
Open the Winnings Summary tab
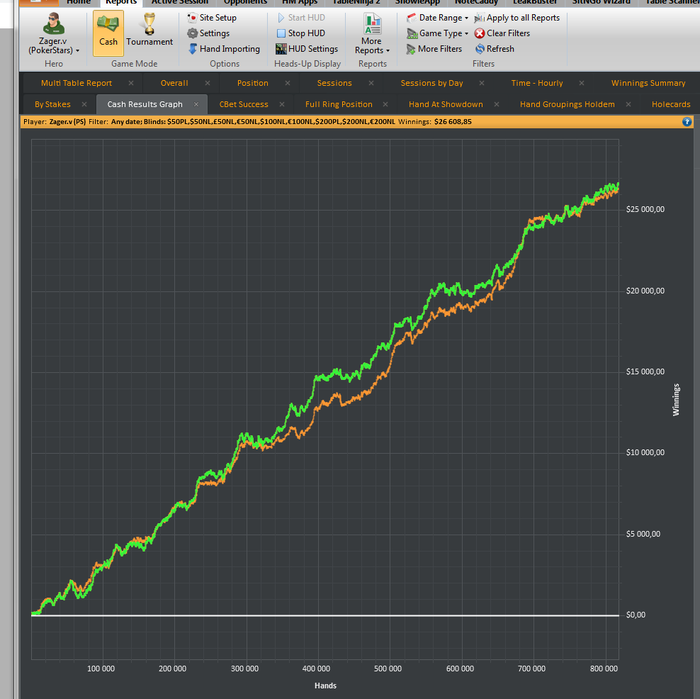(648, 83)
